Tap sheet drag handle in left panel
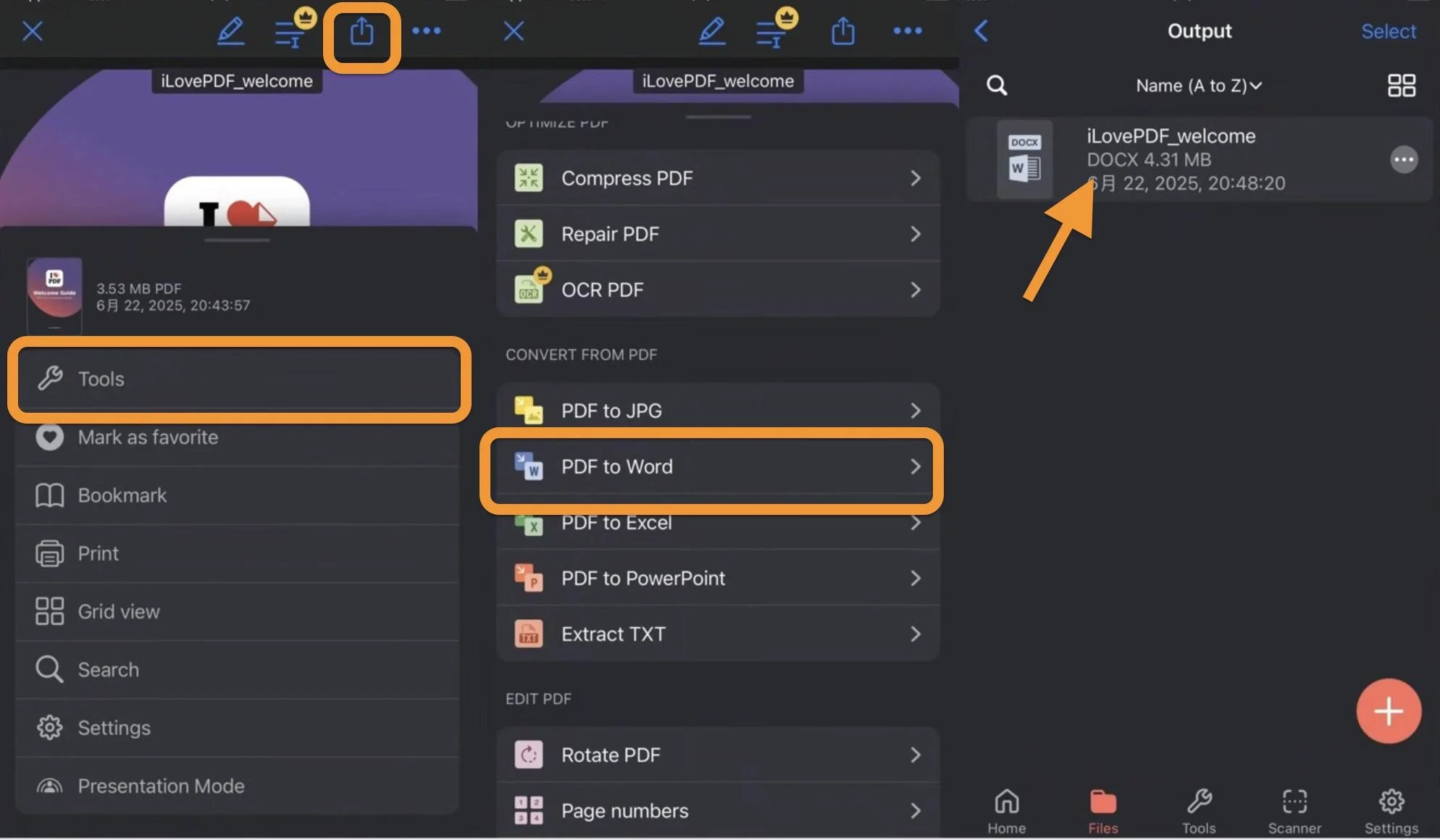This screenshot has height=840, width=1440. tap(237, 240)
